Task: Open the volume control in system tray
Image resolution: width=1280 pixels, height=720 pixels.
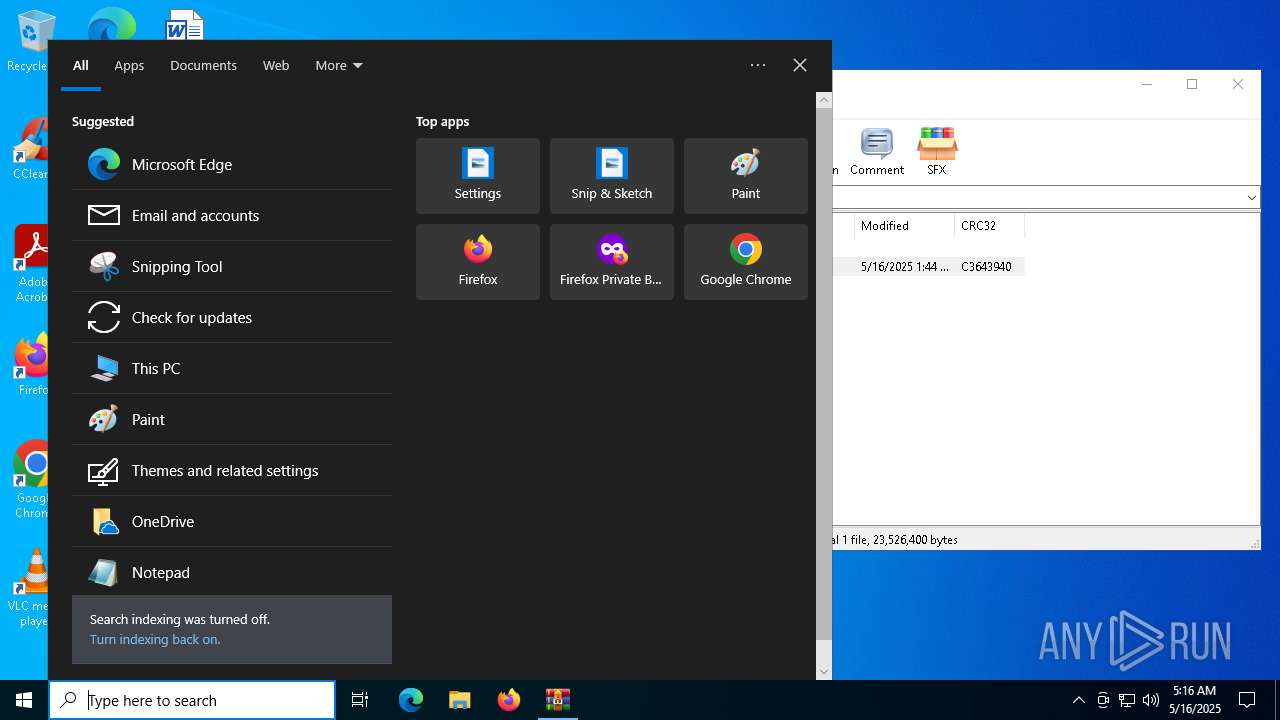Action: [x=1151, y=700]
